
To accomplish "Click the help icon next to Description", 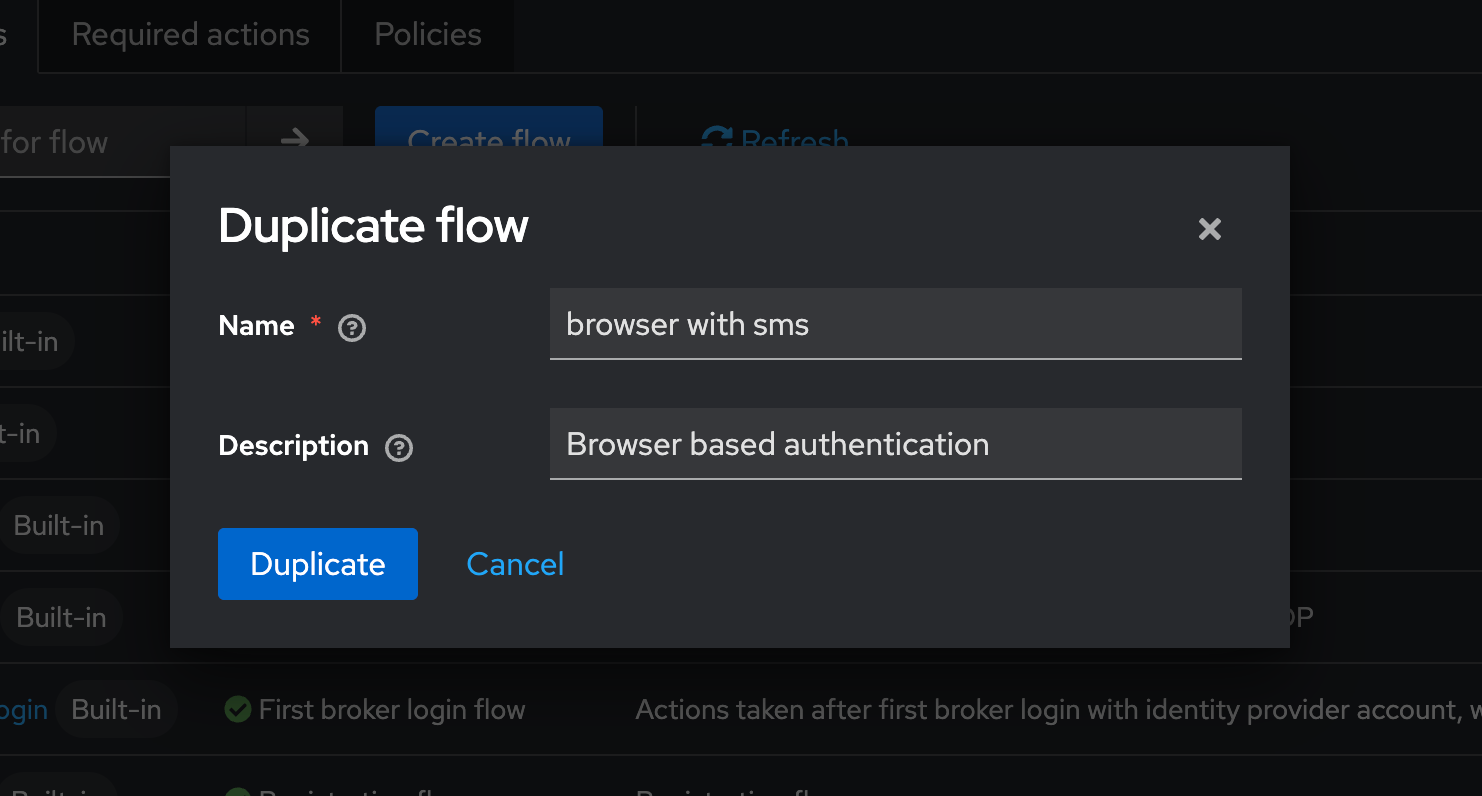I will coord(398,448).
